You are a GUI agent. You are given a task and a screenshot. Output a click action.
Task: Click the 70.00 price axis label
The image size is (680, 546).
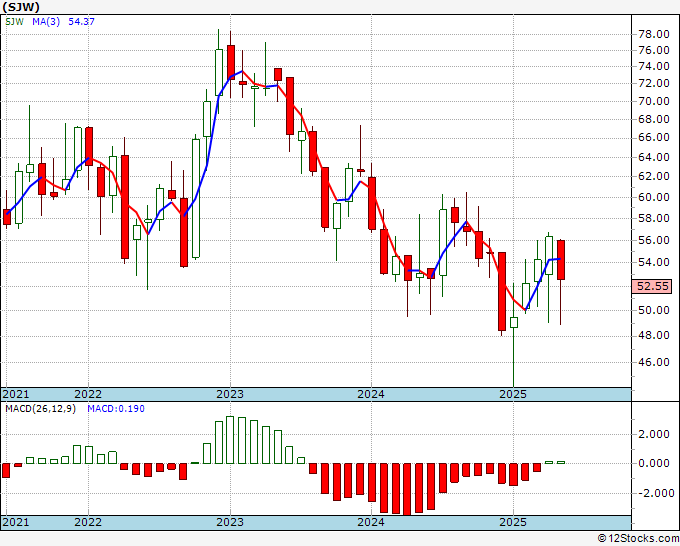coord(654,101)
